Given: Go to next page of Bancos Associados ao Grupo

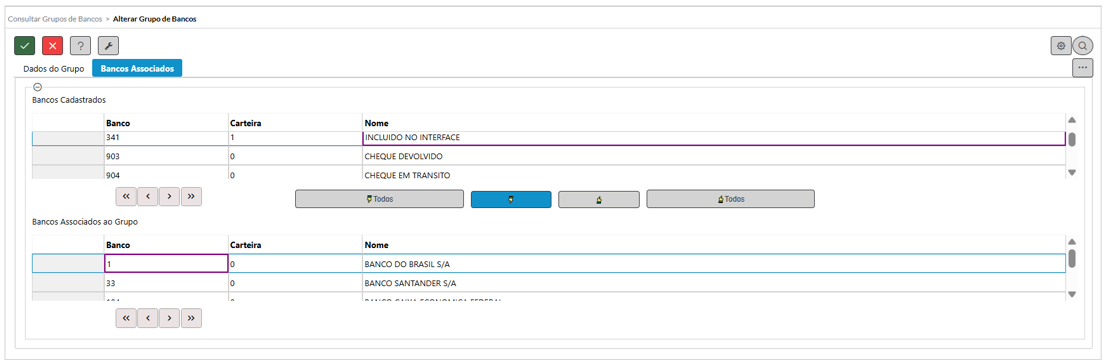Looking at the screenshot, I should click(x=169, y=318).
